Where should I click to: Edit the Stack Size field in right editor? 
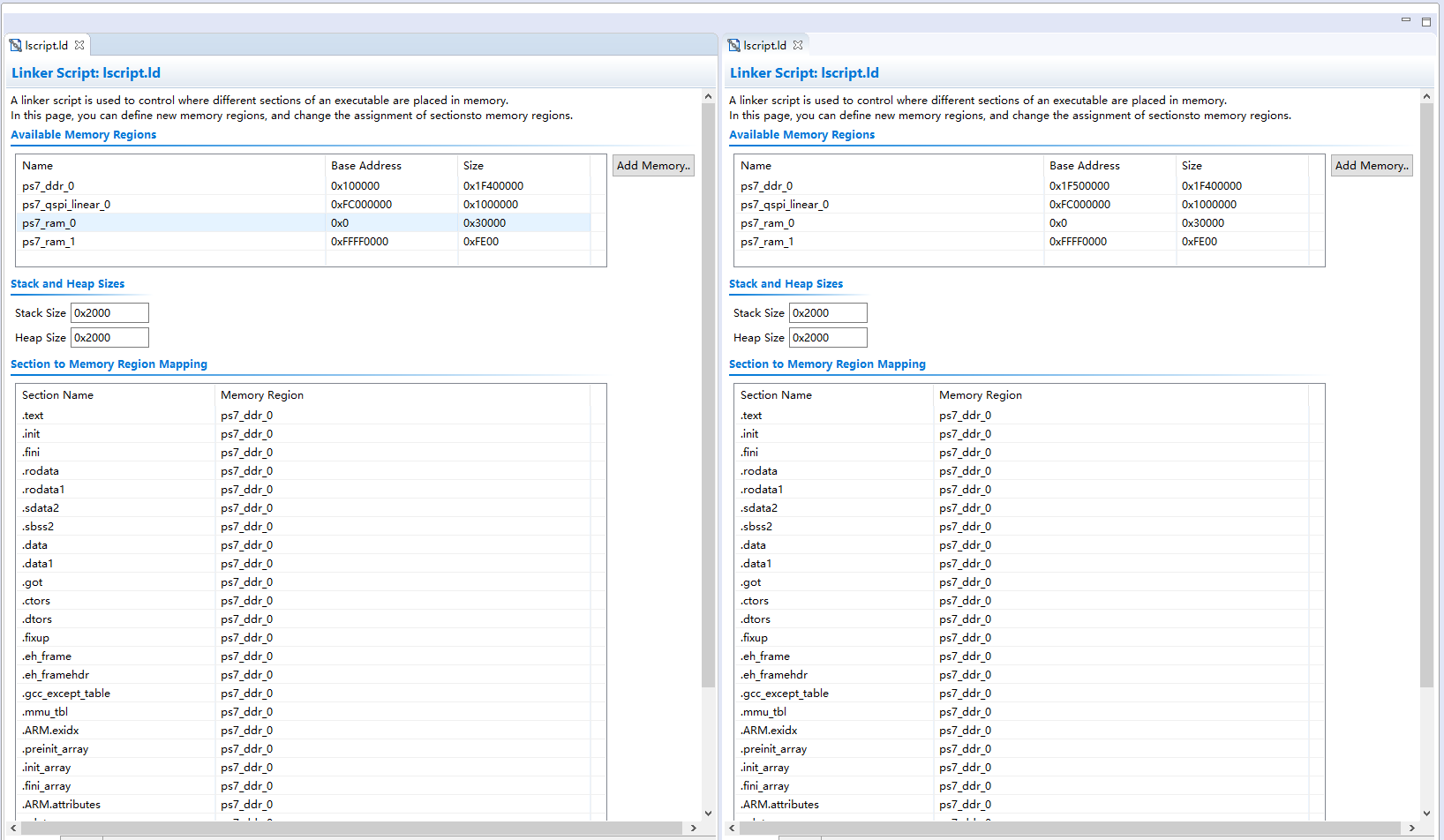pos(828,313)
